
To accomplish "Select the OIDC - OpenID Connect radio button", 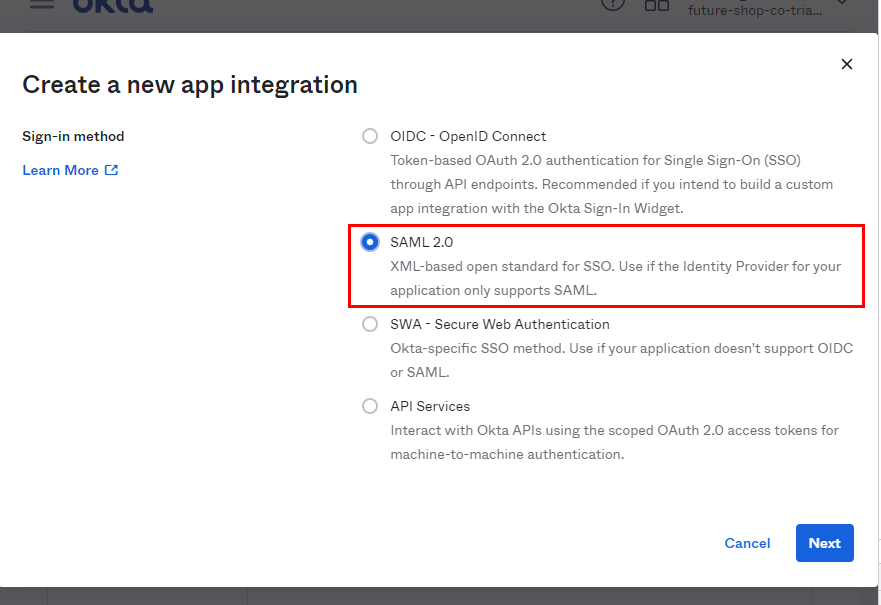I will (x=370, y=136).
